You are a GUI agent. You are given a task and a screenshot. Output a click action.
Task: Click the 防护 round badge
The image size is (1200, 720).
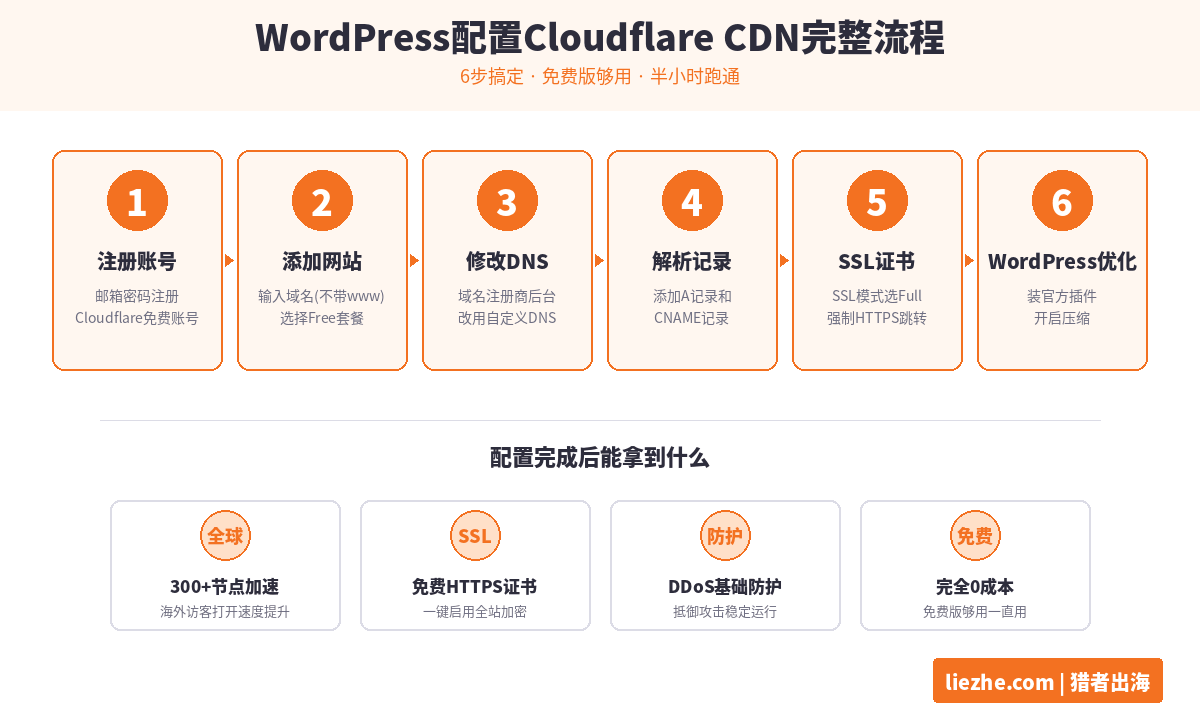pos(725,536)
